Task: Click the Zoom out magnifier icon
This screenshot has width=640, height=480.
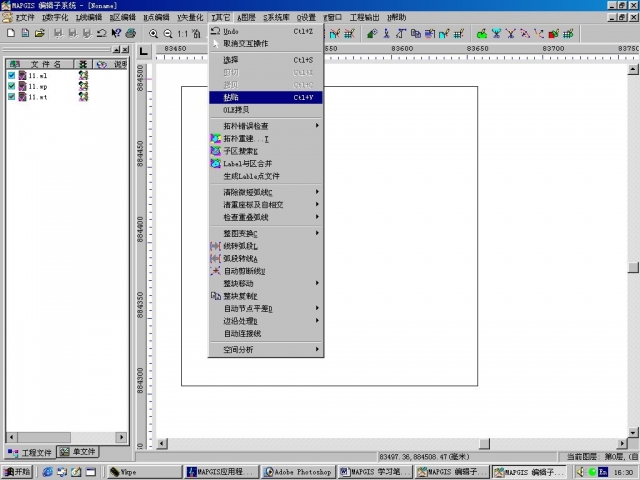Action: click(168, 33)
